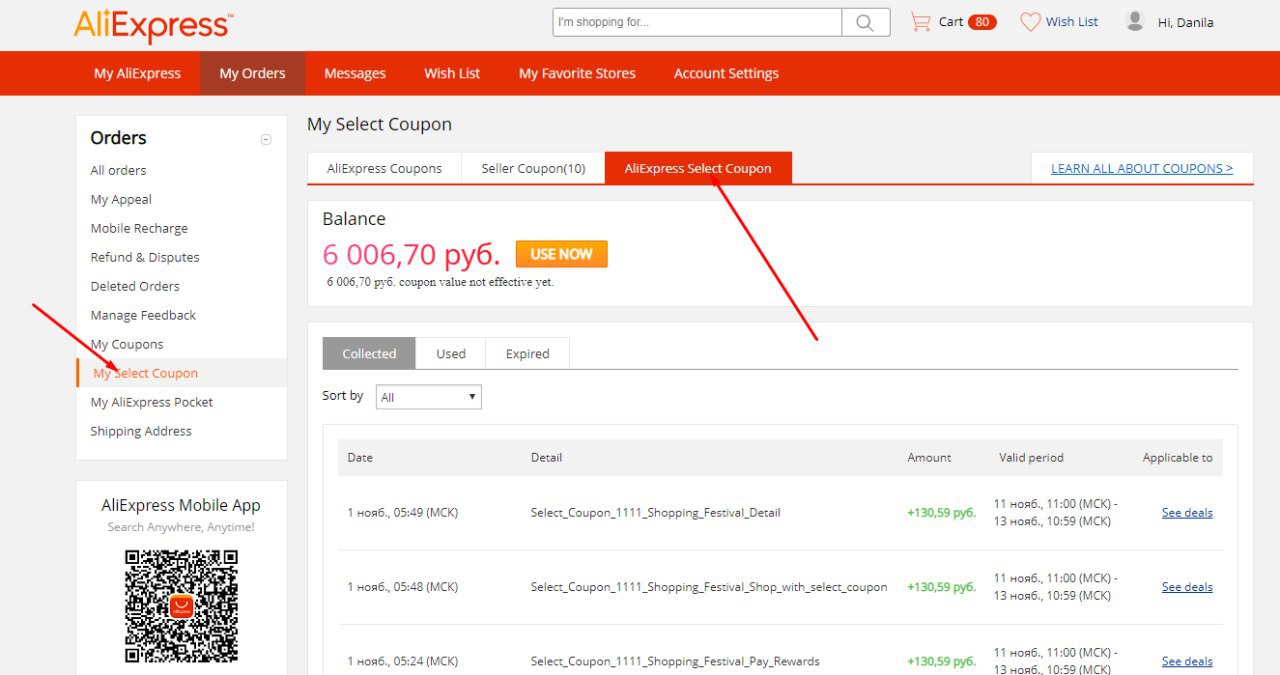The width and height of the screenshot is (1280, 675).
Task: Click the cart item count badge 80
Action: coord(982,22)
